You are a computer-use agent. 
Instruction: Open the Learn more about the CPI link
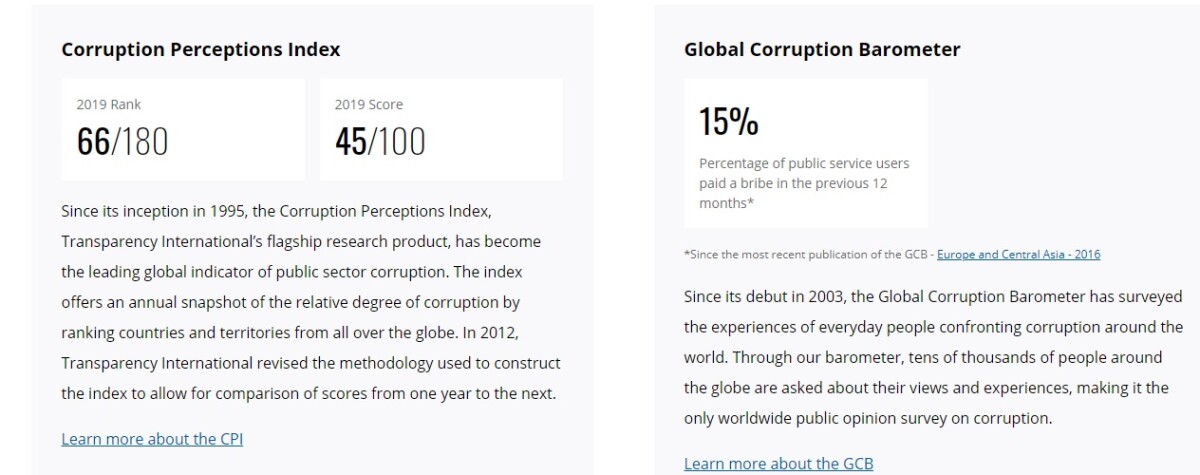pos(152,439)
